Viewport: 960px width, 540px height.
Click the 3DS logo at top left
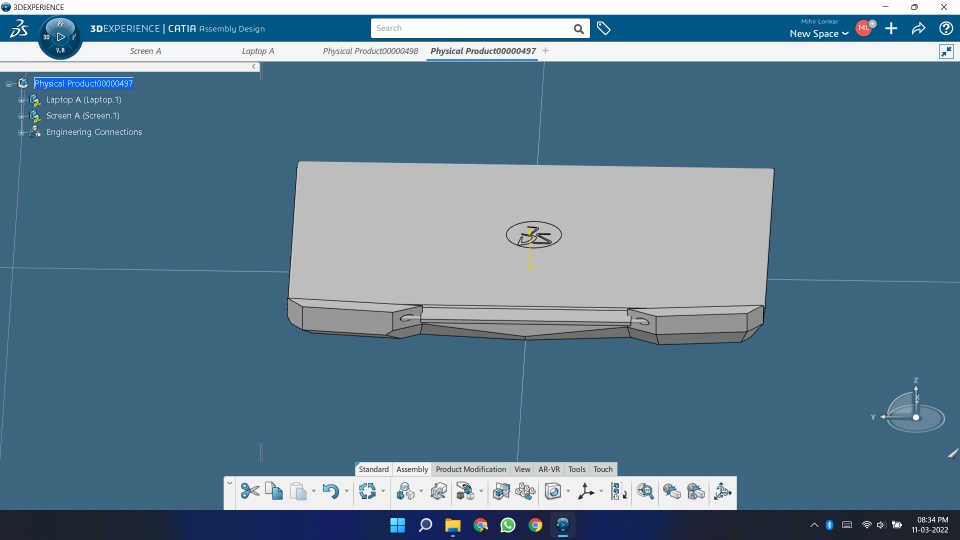19,28
